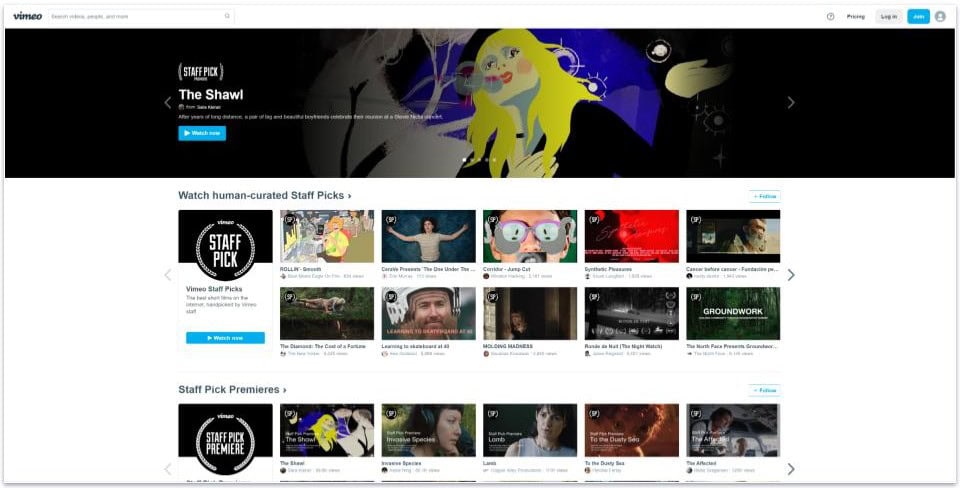Open Watch human-curated Staff Picks heading

[264, 195]
